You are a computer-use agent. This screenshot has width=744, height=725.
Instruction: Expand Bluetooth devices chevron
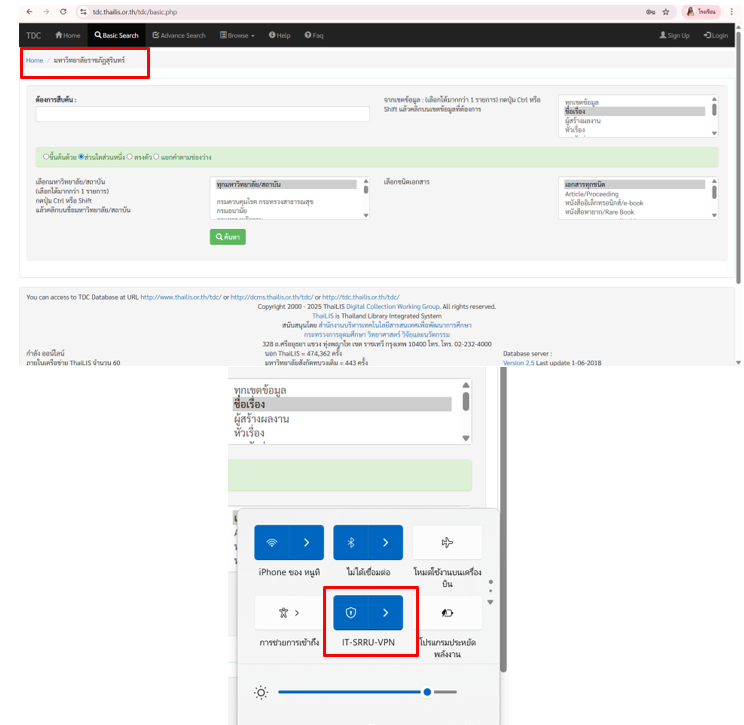coord(386,543)
